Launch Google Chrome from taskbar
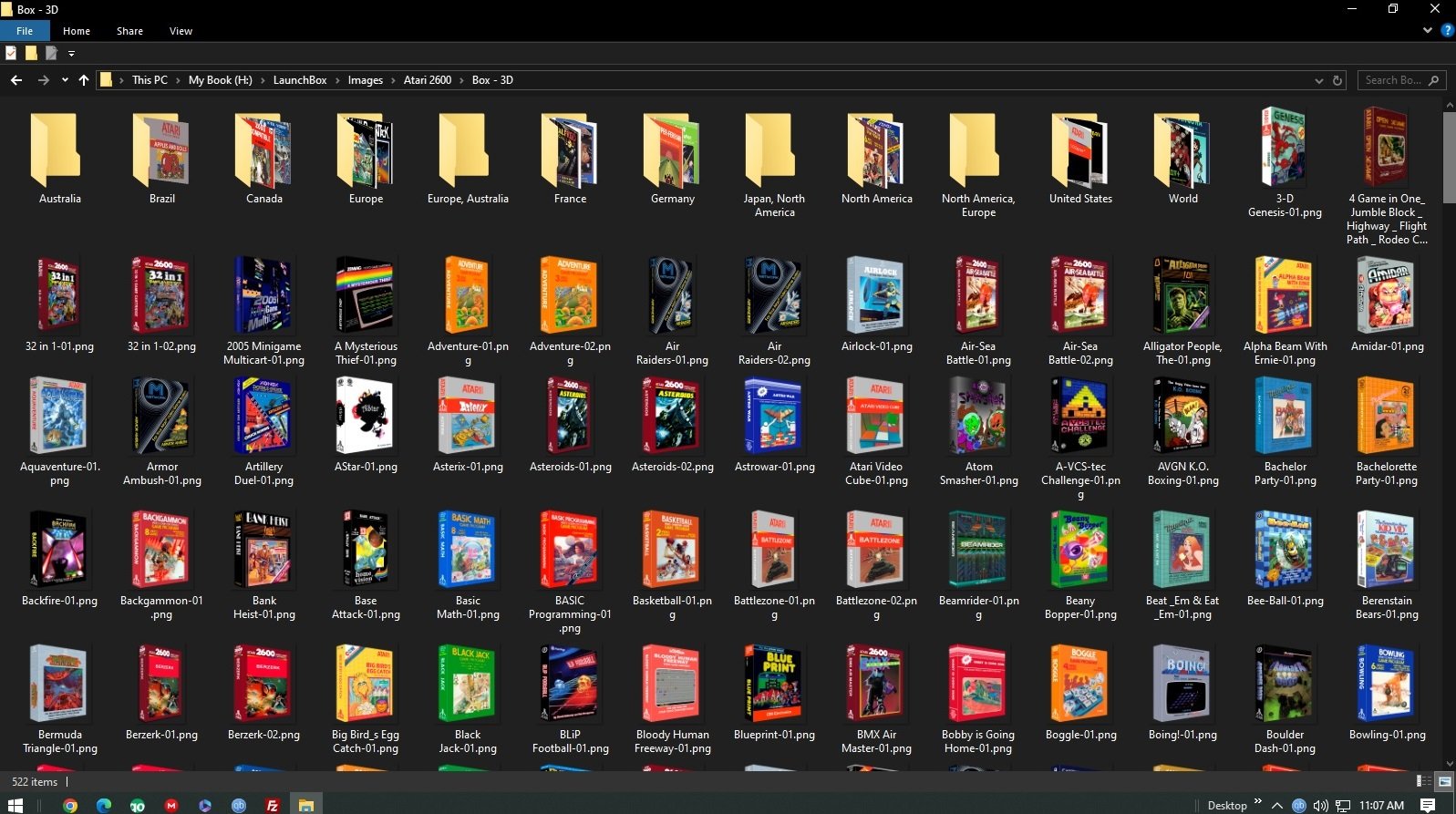Viewport: 1456px width, 814px height. pyautogui.click(x=70, y=805)
